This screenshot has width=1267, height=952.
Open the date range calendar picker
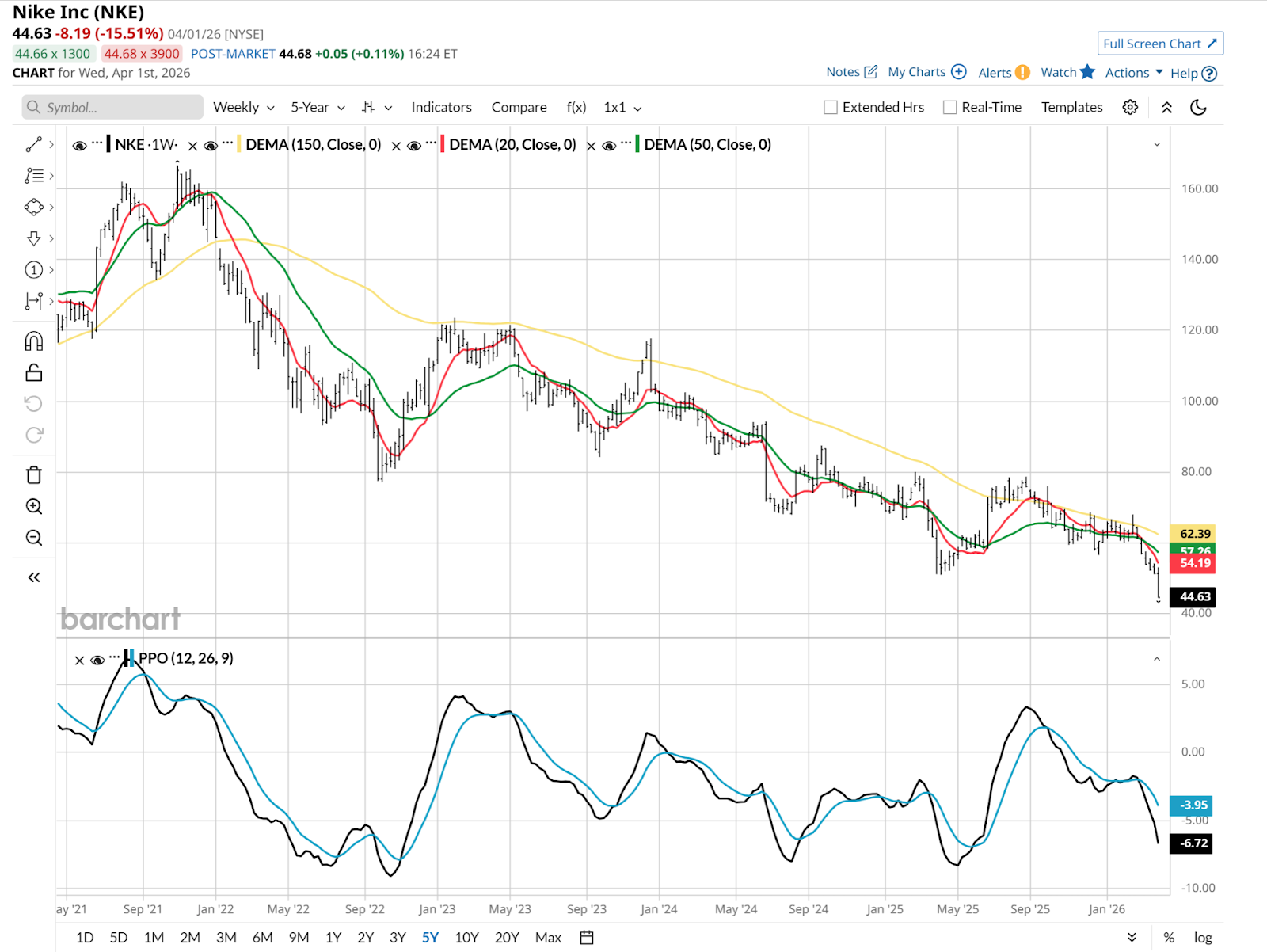coord(587,938)
